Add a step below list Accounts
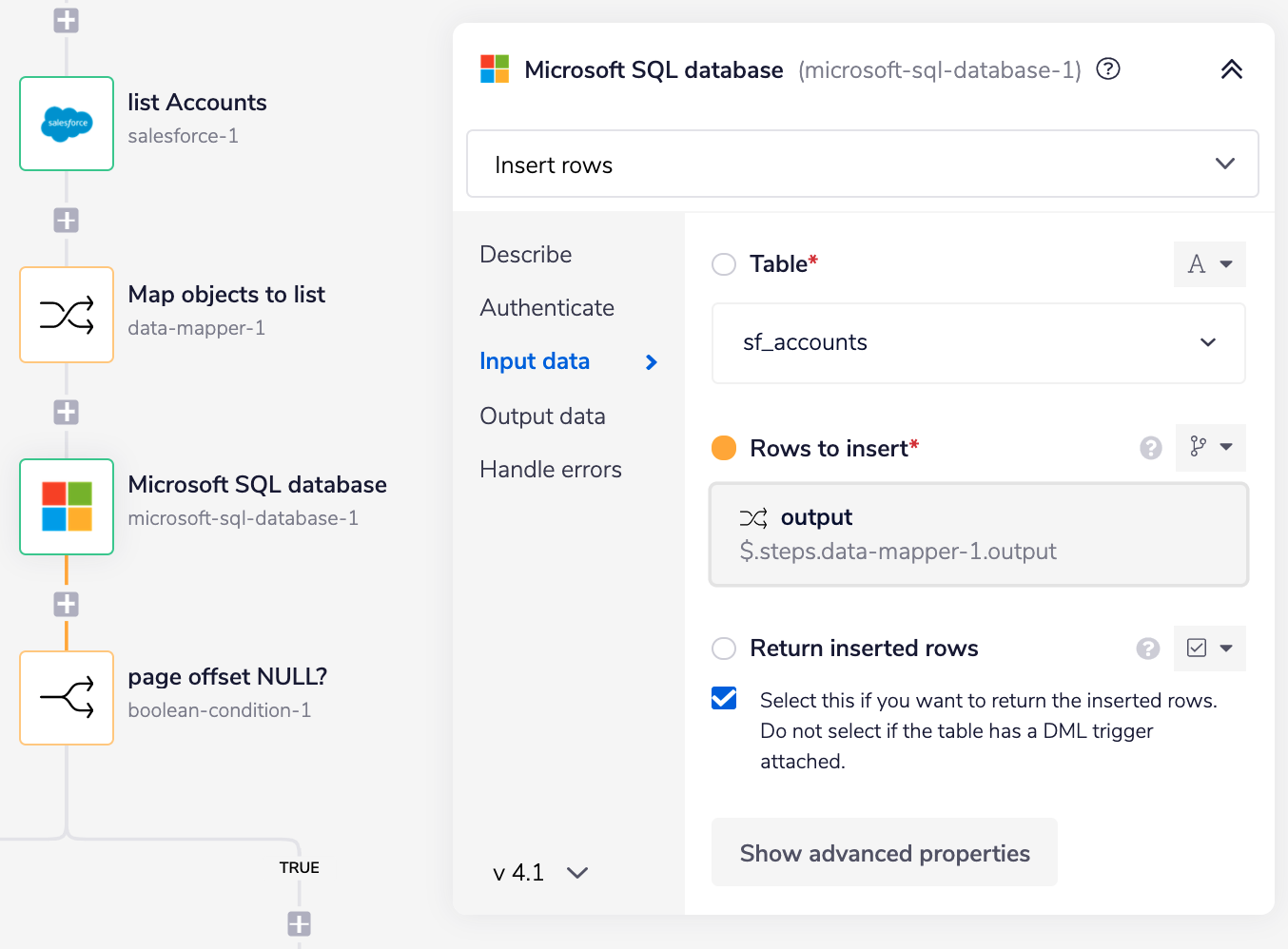The image size is (1288, 949). pyautogui.click(x=66, y=221)
